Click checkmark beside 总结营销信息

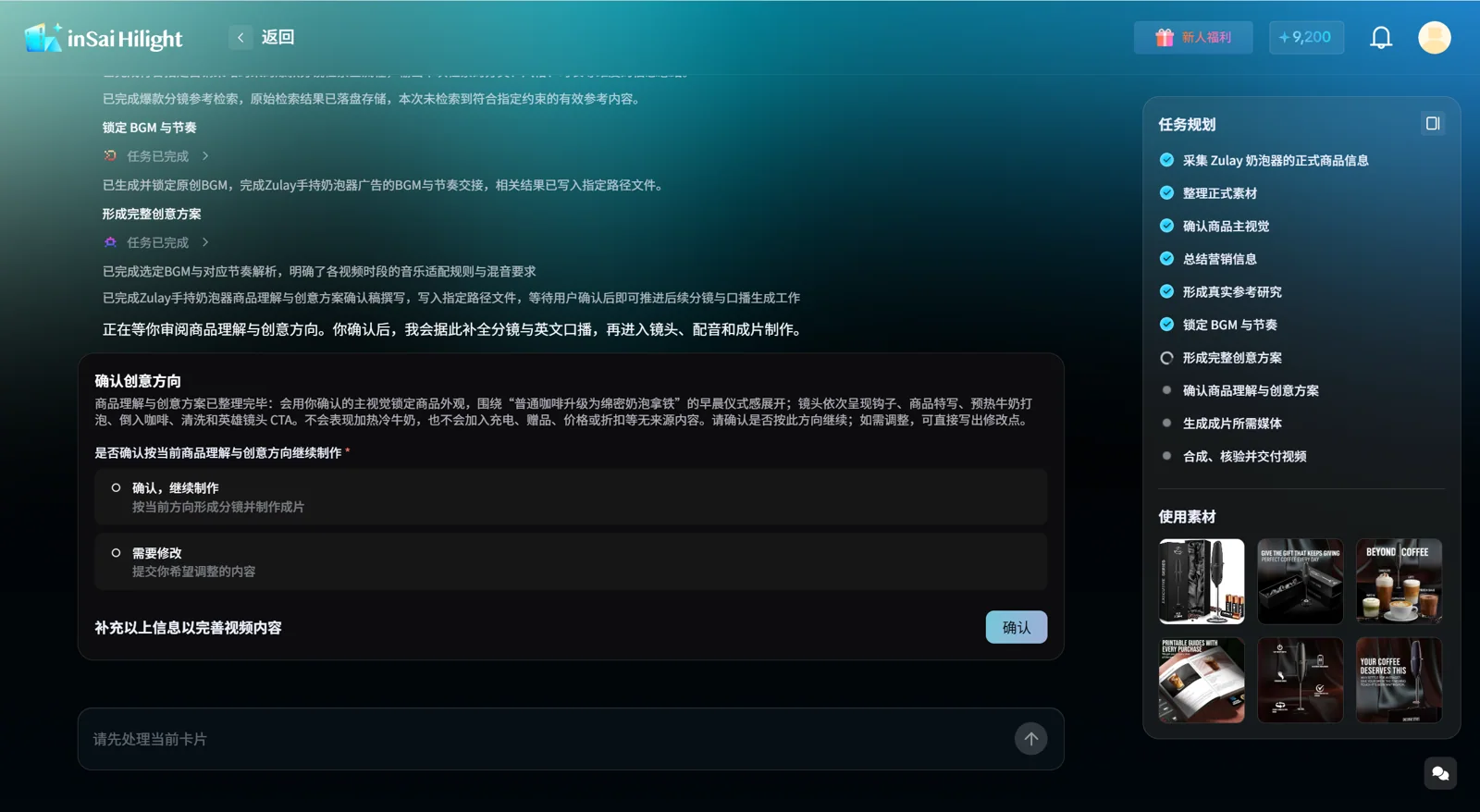pyautogui.click(x=1166, y=258)
